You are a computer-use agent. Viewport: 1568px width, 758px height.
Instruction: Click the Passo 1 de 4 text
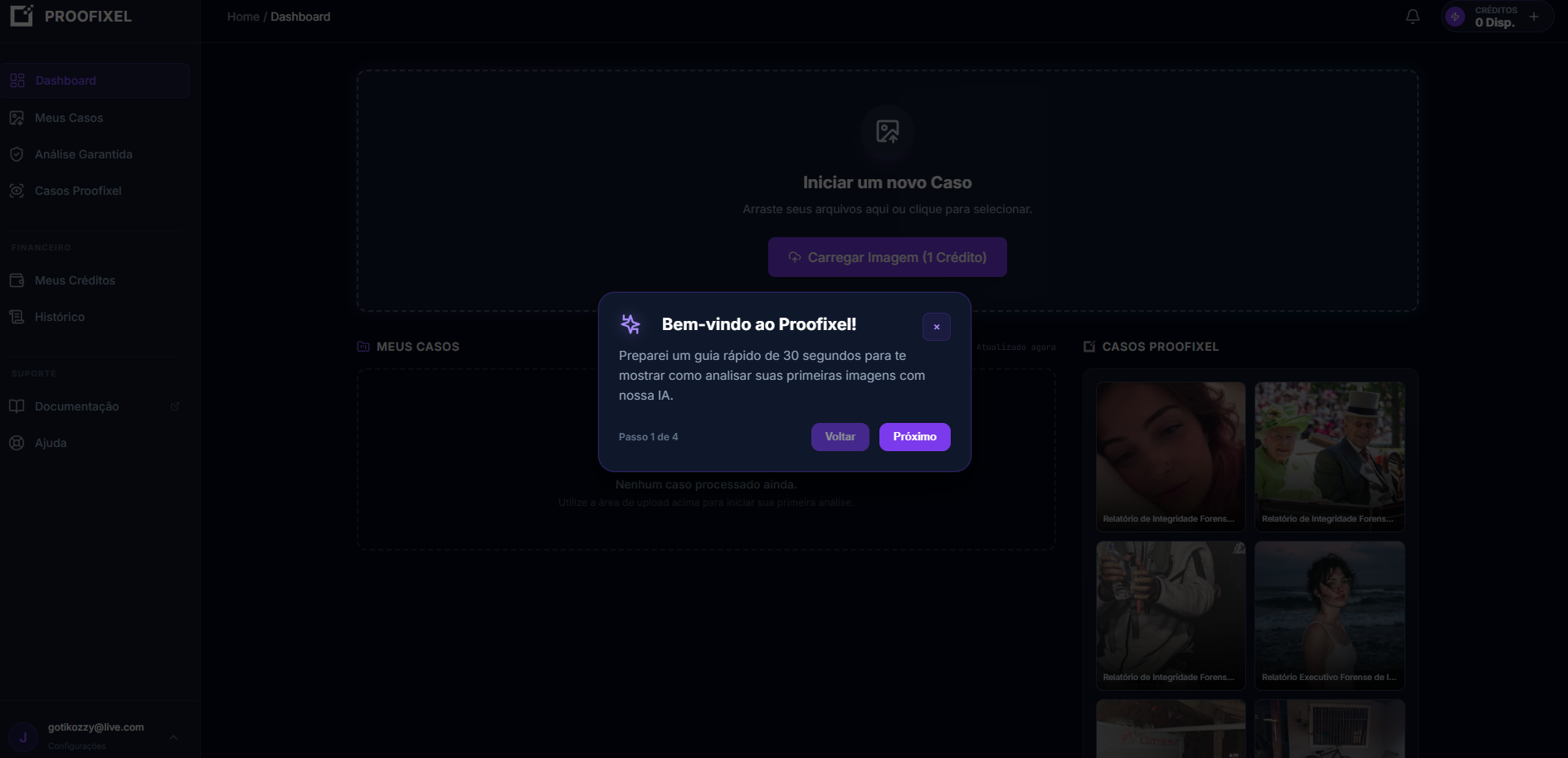coord(649,437)
